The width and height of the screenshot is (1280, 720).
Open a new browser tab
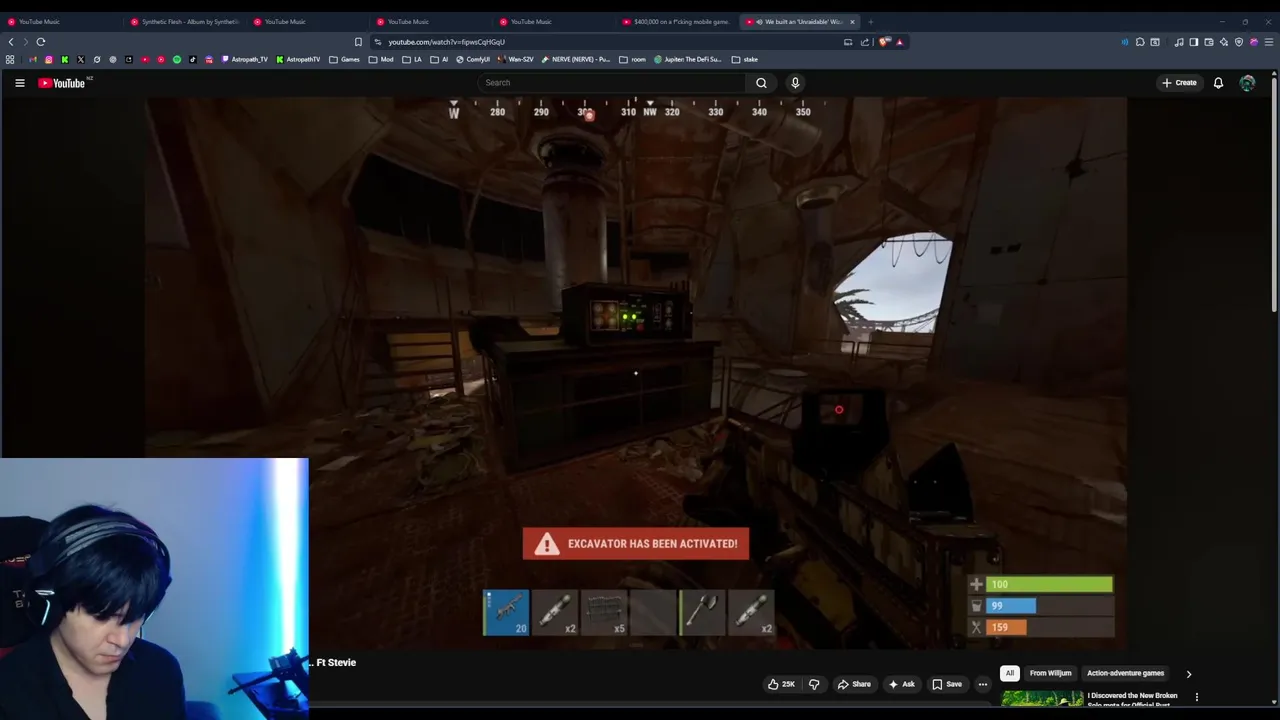click(x=871, y=21)
